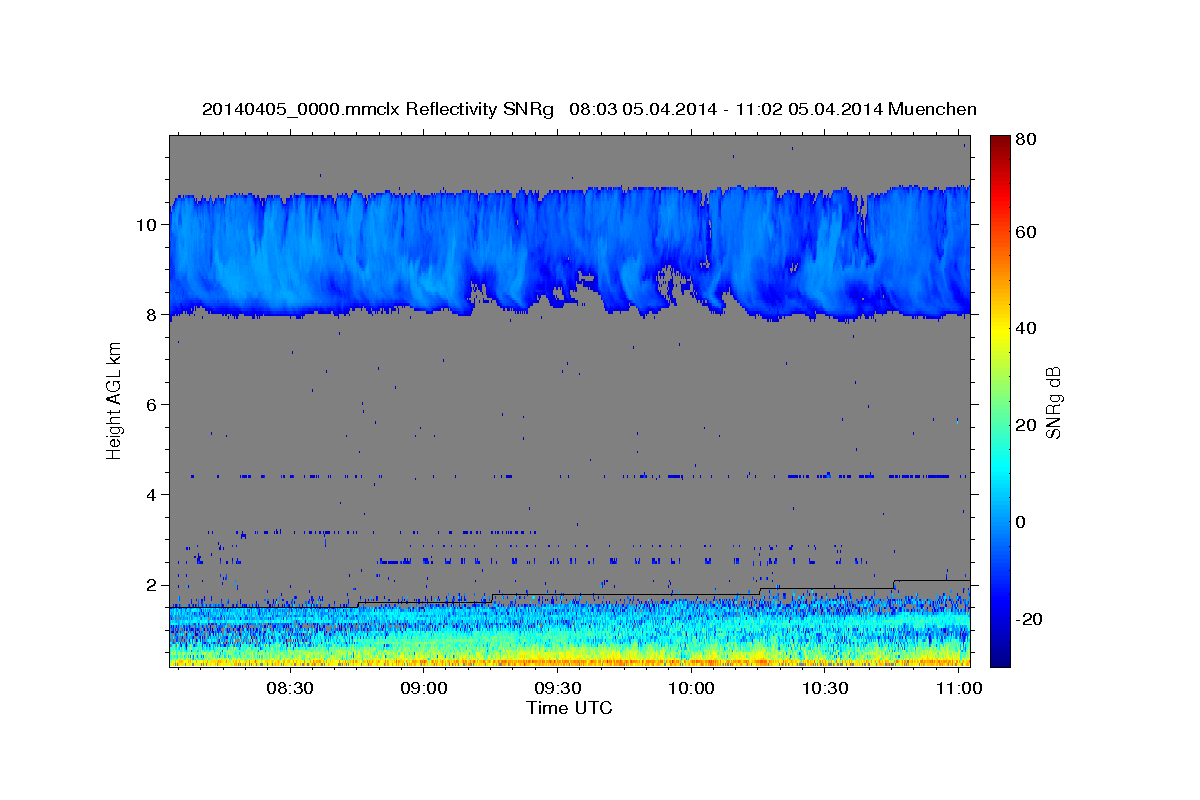
Task: Click the colorbar value 20
Action: pos(1025,425)
